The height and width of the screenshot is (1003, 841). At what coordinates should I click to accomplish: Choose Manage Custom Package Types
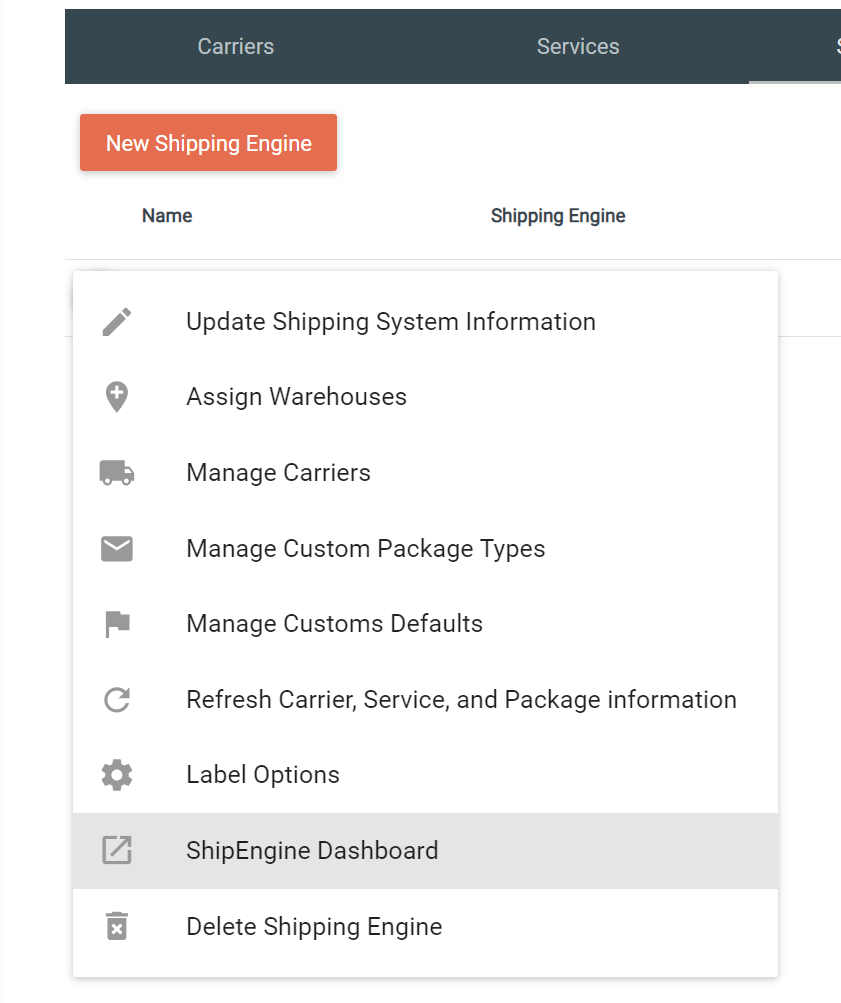point(365,548)
